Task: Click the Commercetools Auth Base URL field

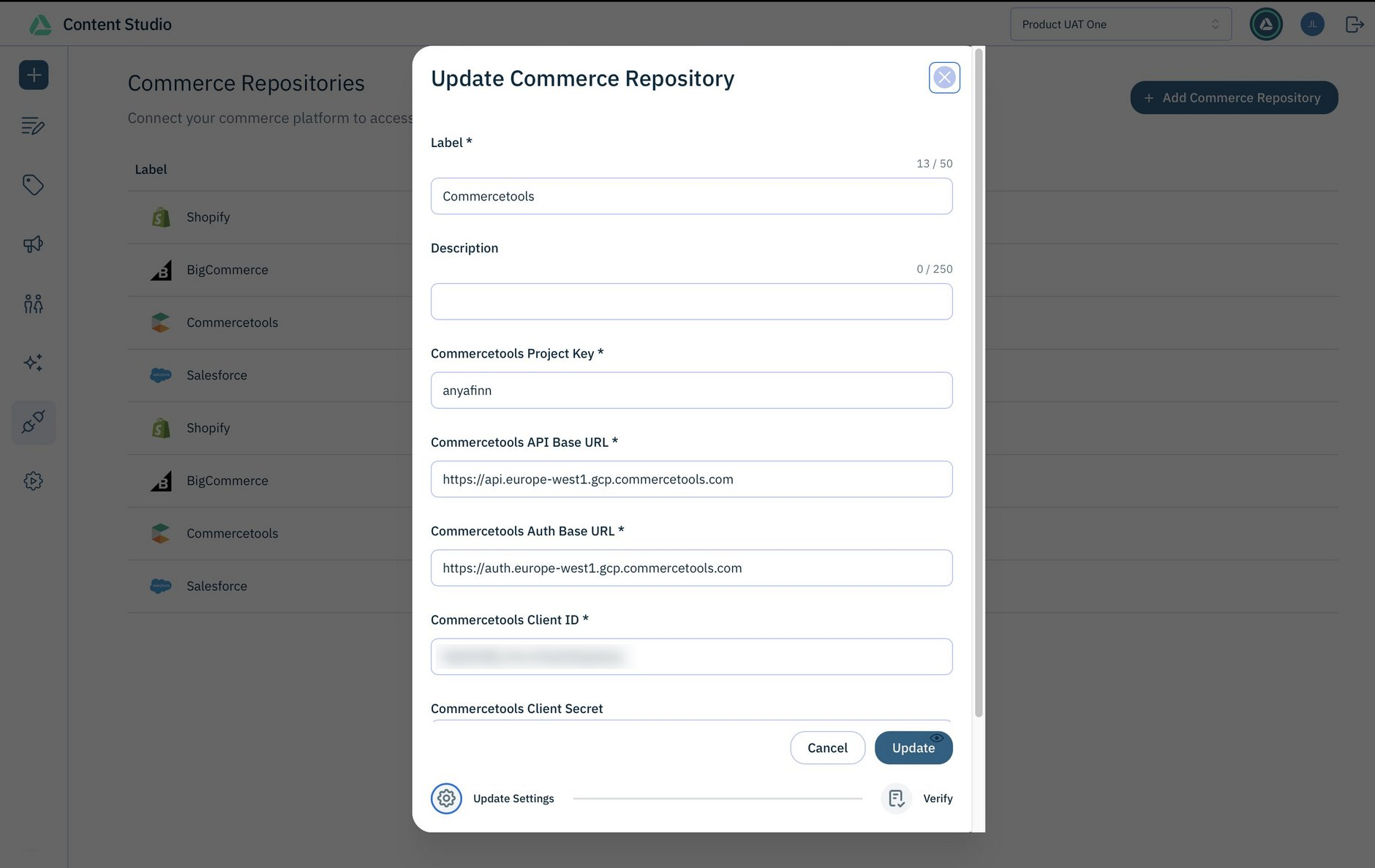Action: 691,568
